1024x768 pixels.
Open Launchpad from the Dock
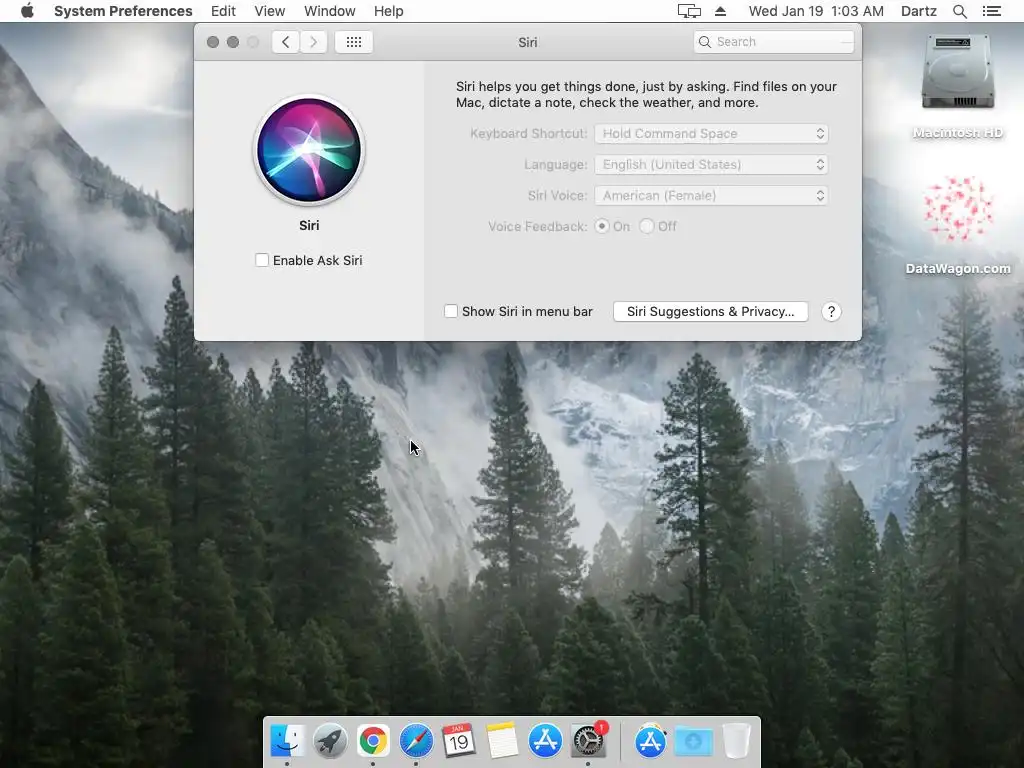point(330,741)
